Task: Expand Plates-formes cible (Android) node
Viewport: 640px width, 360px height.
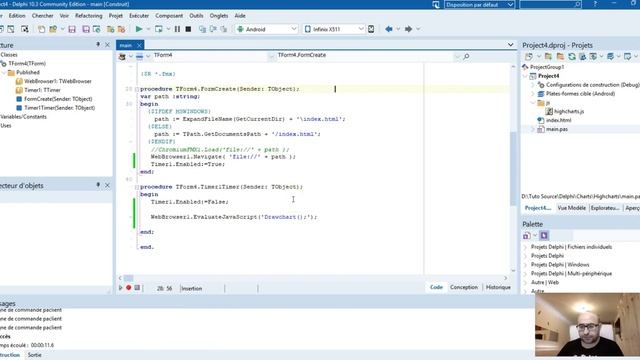Action: (533, 94)
